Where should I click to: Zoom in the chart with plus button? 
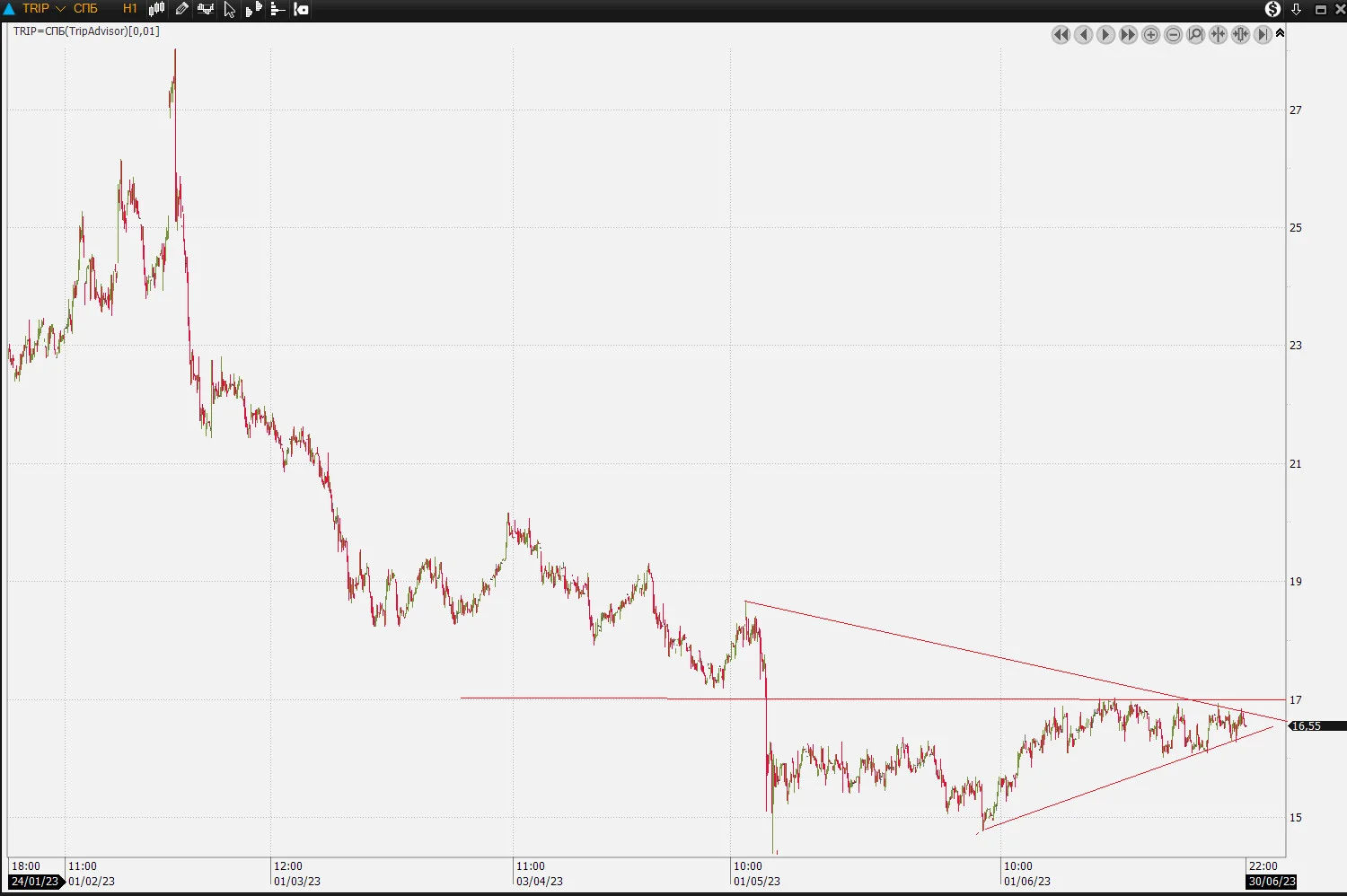[1150, 35]
